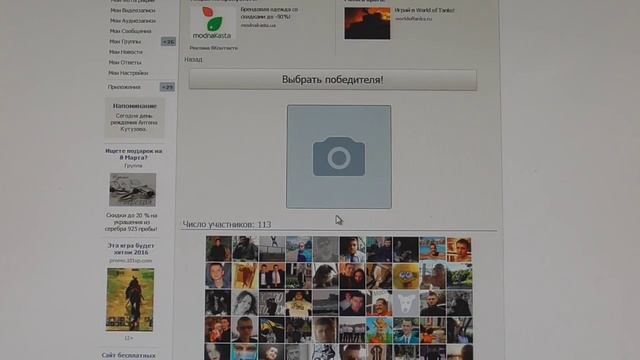Open the "Ищете подарок на 8 Марта?" ad title

pos(133,154)
